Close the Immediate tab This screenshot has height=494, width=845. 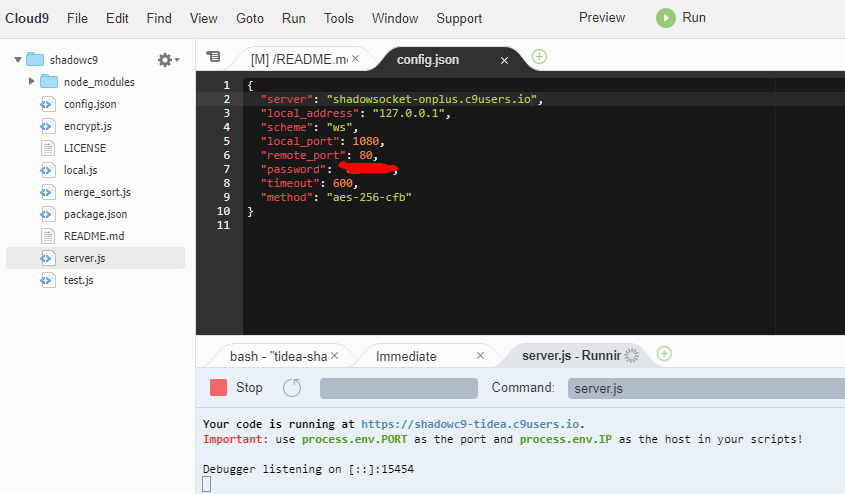pyautogui.click(x=481, y=356)
